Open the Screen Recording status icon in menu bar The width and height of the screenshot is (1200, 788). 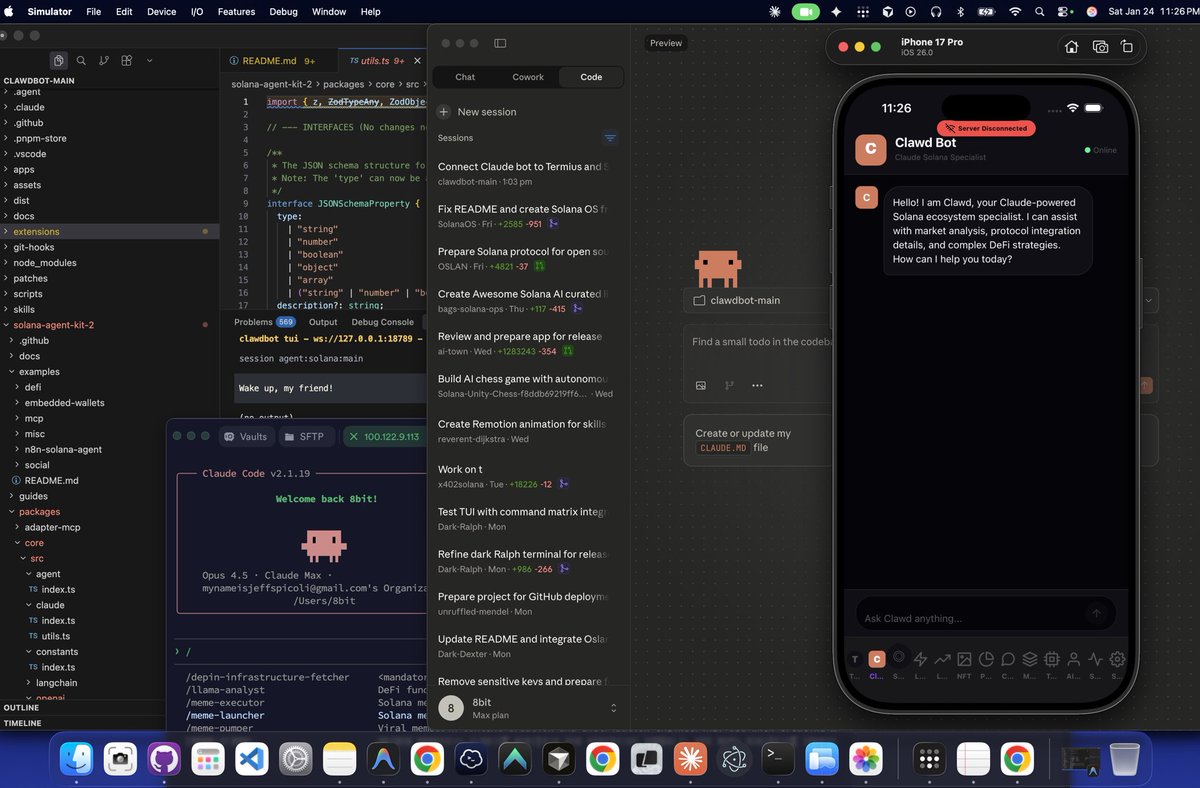coord(806,12)
